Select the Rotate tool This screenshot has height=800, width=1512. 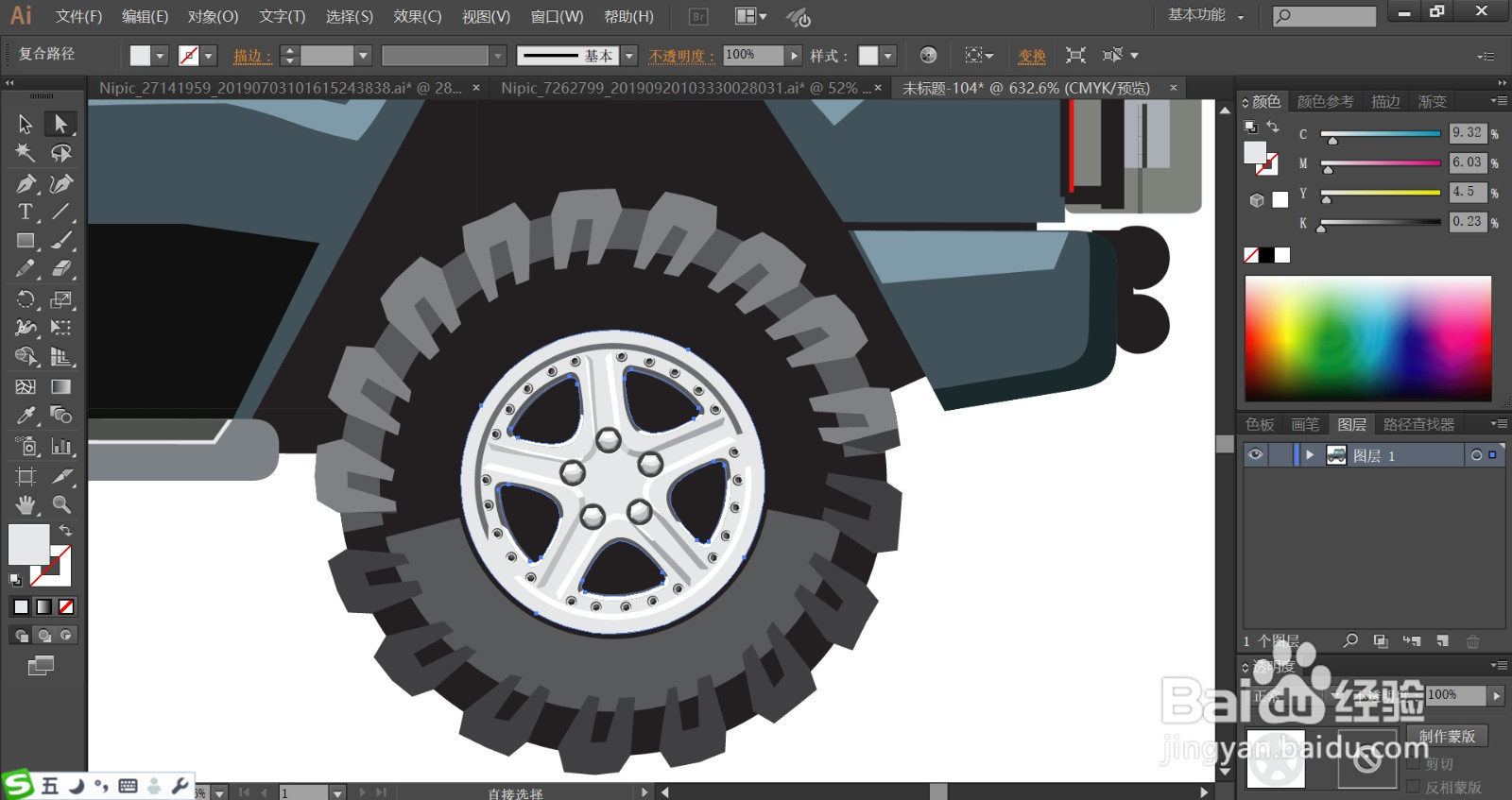pos(26,299)
